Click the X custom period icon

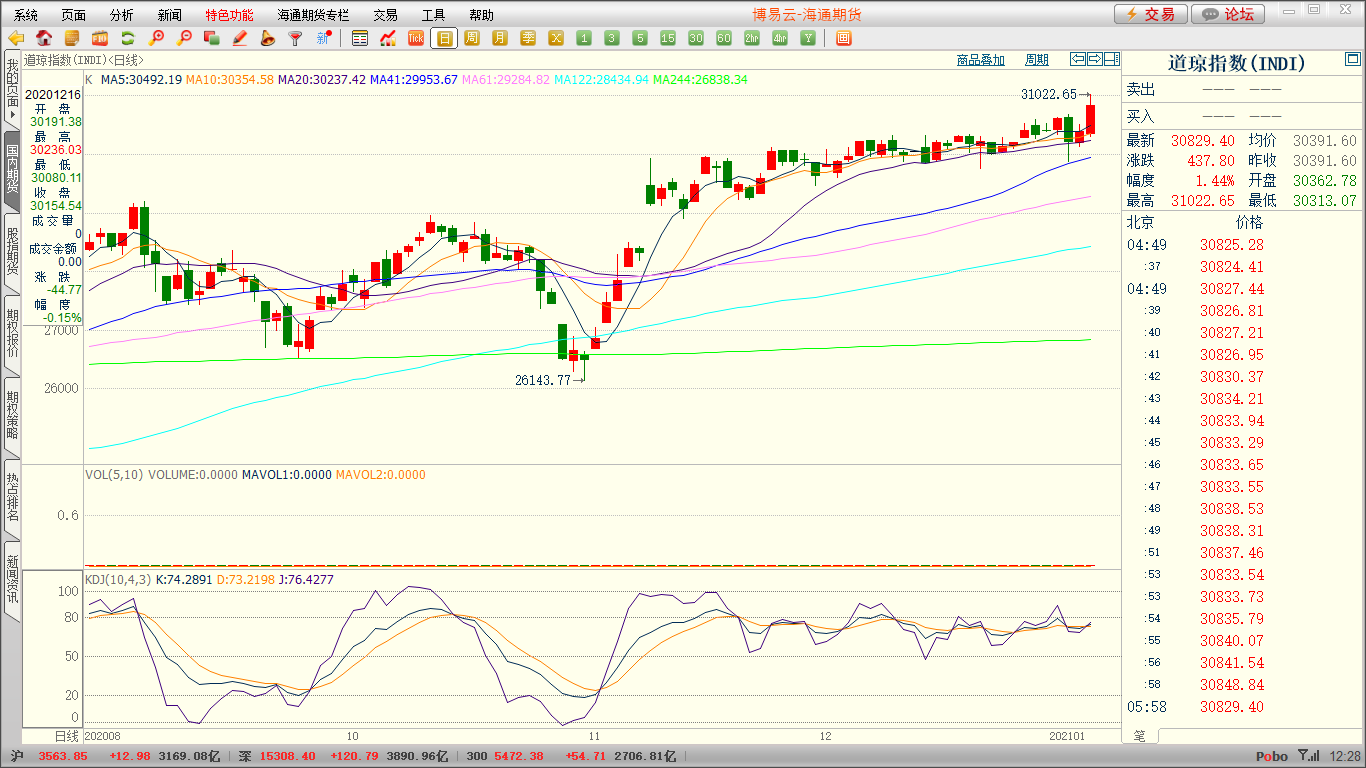click(x=556, y=39)
